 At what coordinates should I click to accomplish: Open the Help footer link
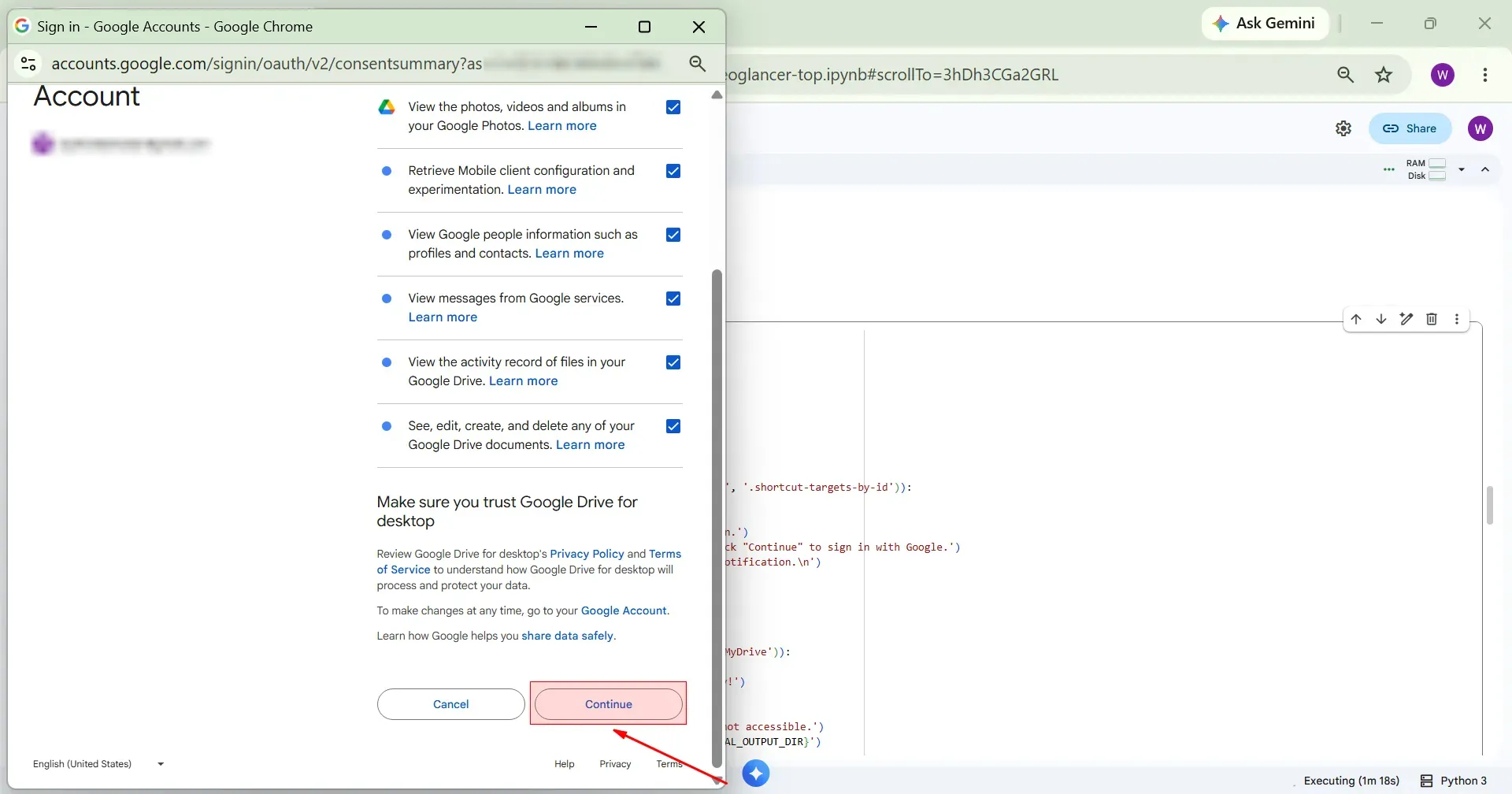[x=564, y=764]
